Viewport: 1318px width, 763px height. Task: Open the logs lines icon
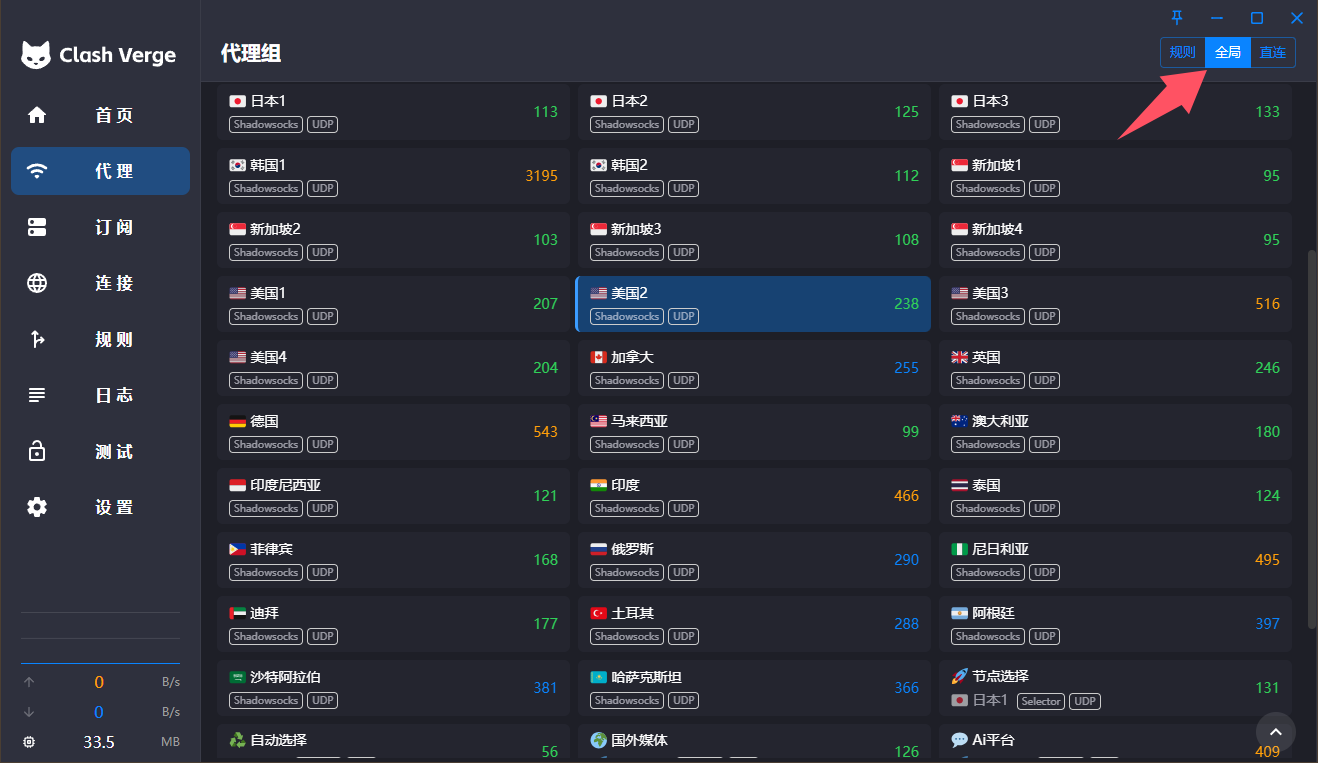[37, 395]
